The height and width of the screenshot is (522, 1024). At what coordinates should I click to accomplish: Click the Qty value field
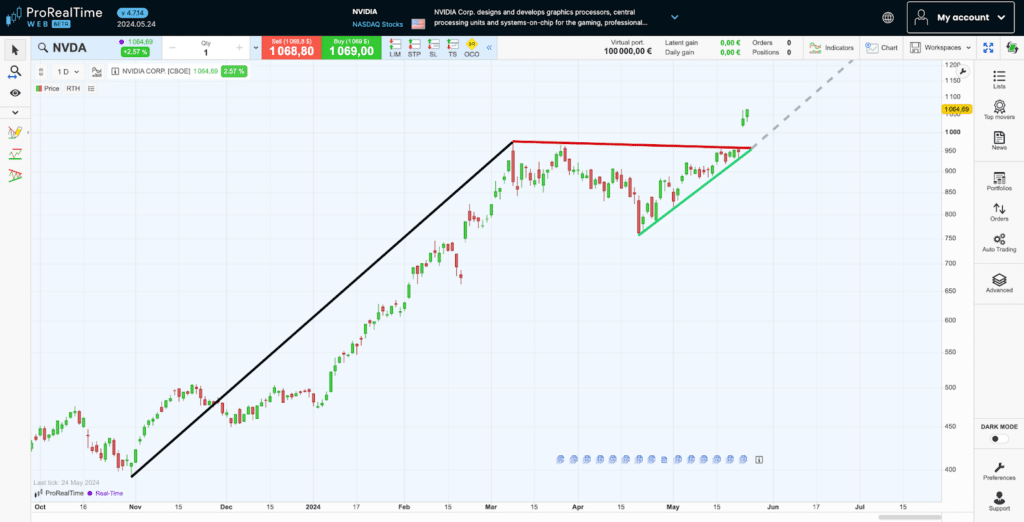(x=206, y=52)
